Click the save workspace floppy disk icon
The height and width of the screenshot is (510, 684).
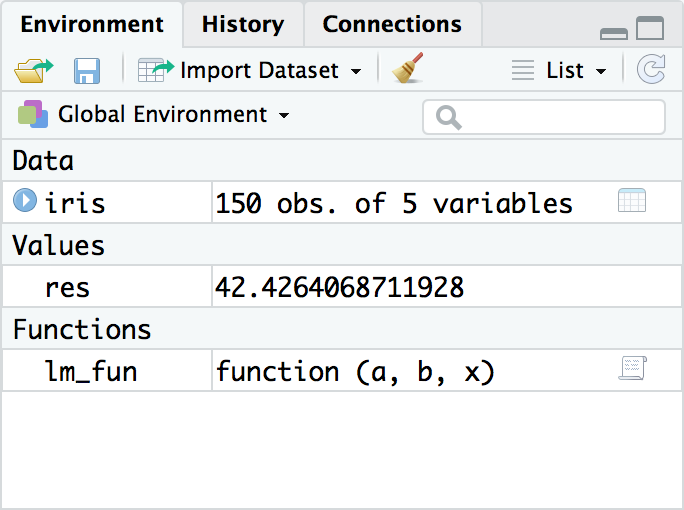click(87, 71)
